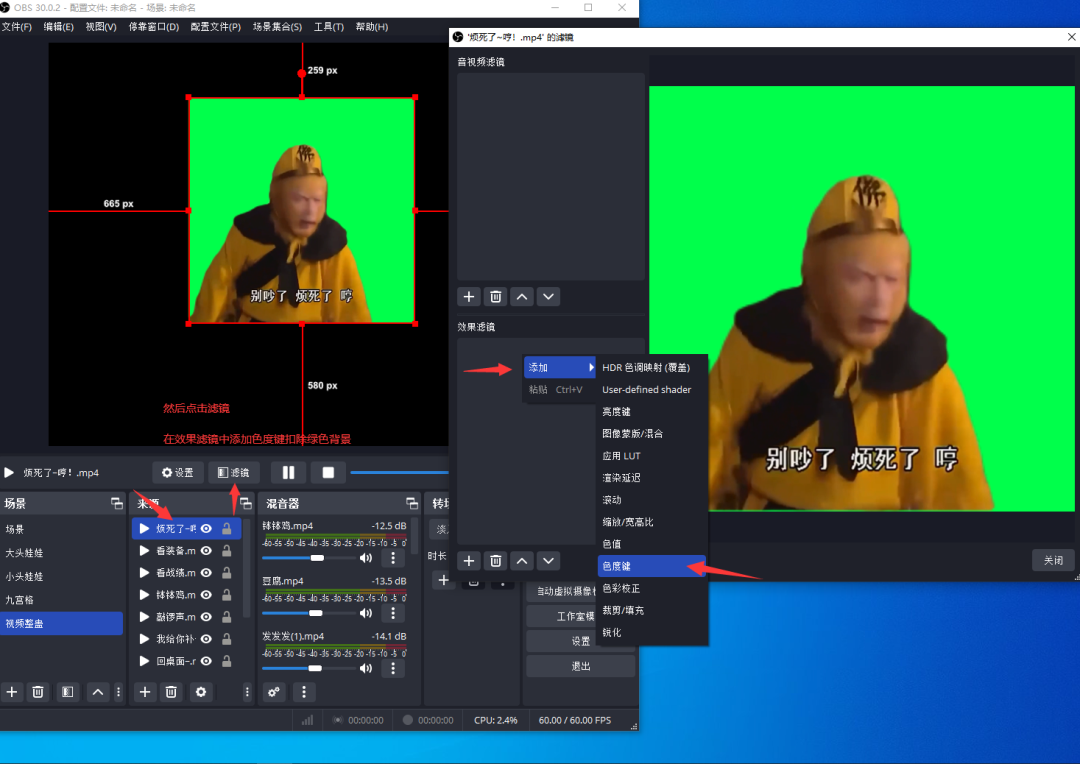Click the 滤镜 button in source toolbar
Image resolution: width=1080 pixels, height=764 pixels.
coord(233,473)
